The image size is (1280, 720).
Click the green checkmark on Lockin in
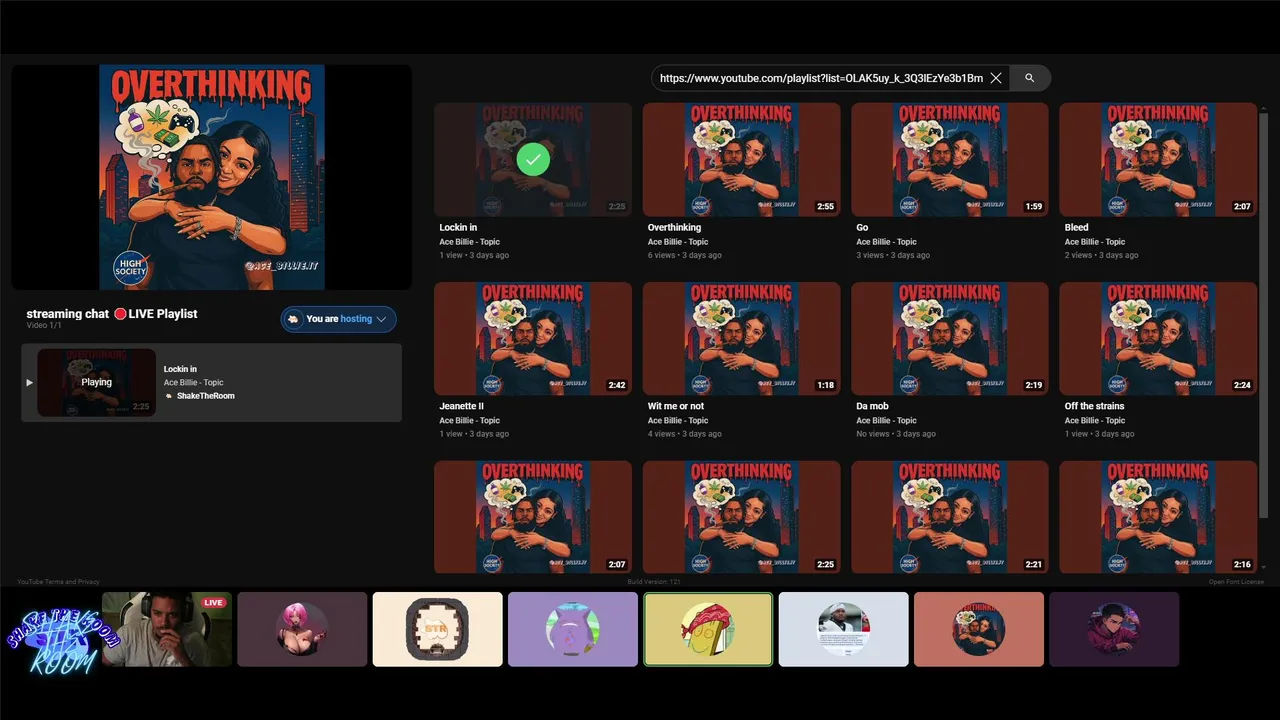coord(533,159)
